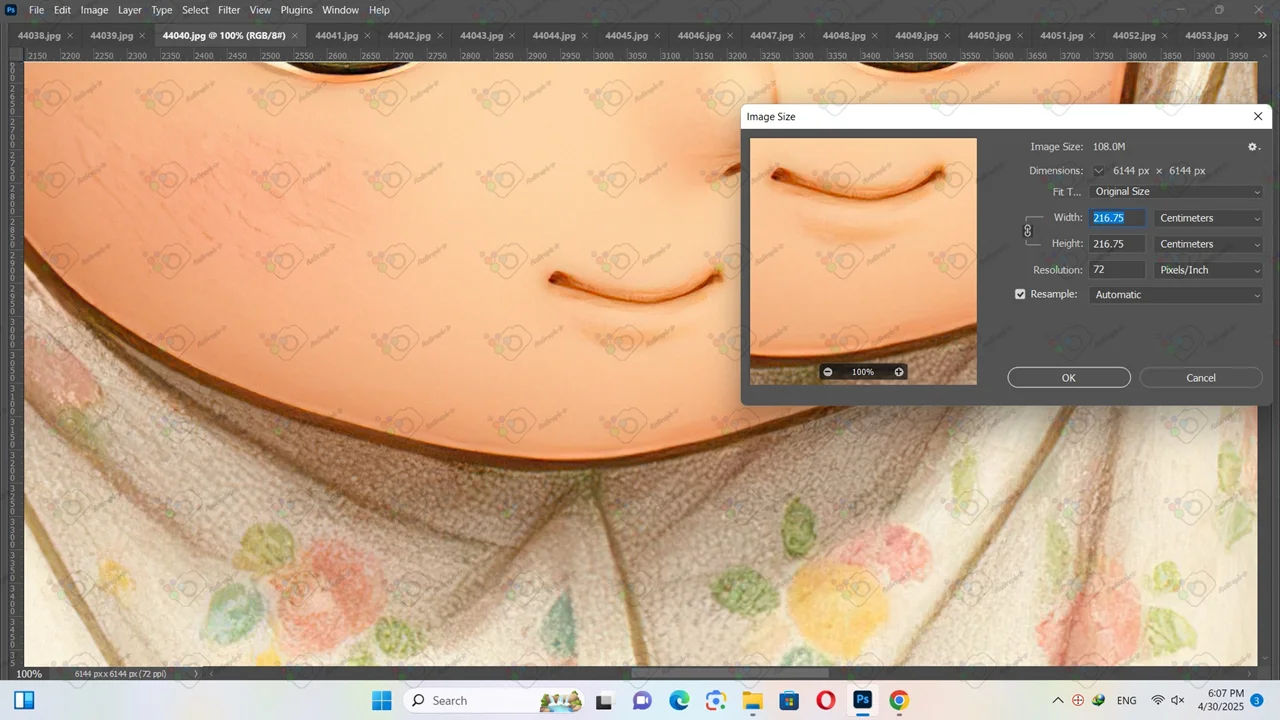1280x720 pixels.
Task: Open Opera browser from the taskbar
Action: coord(825,700)
